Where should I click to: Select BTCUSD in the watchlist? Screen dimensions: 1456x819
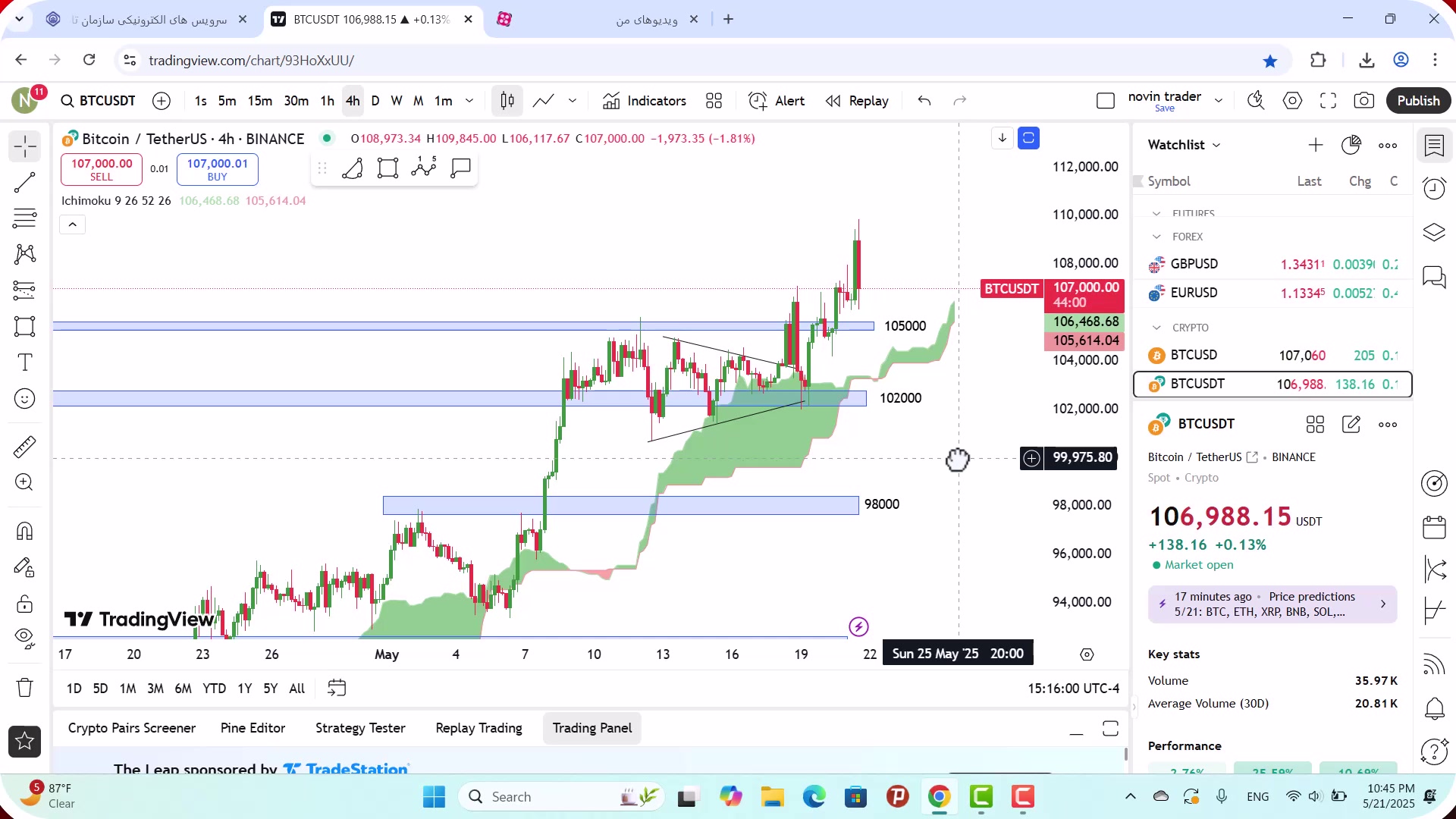click(x=1272, y=355)
